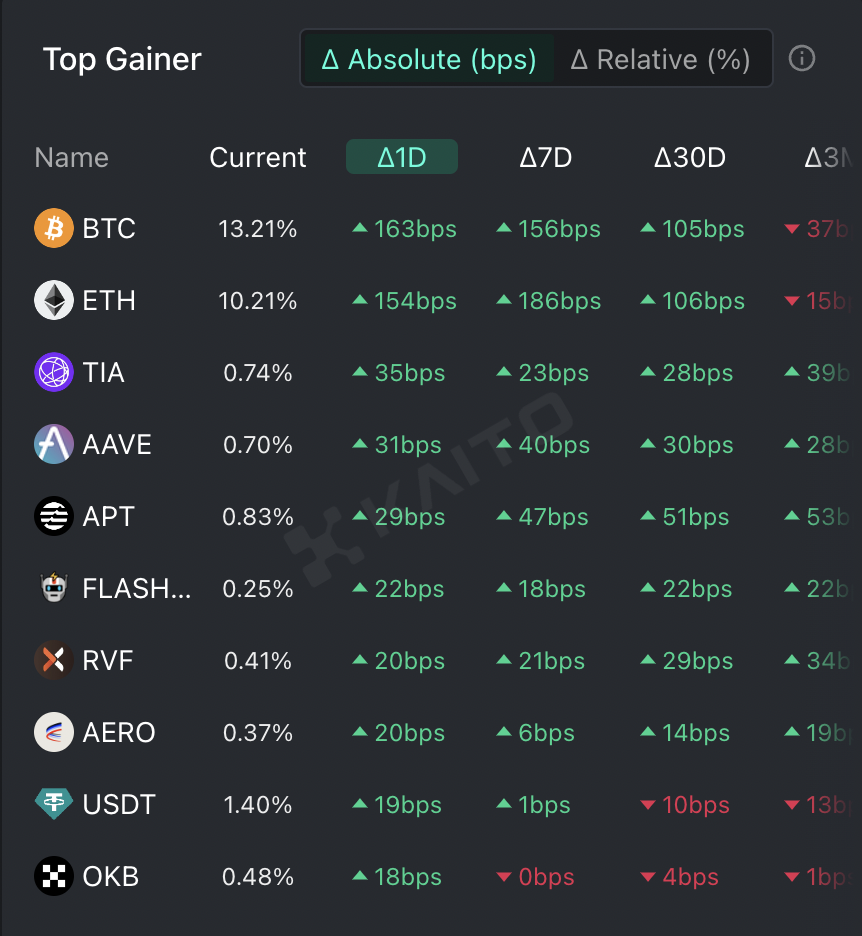
Task: Open the BTC row name
Action: point(109,229)
